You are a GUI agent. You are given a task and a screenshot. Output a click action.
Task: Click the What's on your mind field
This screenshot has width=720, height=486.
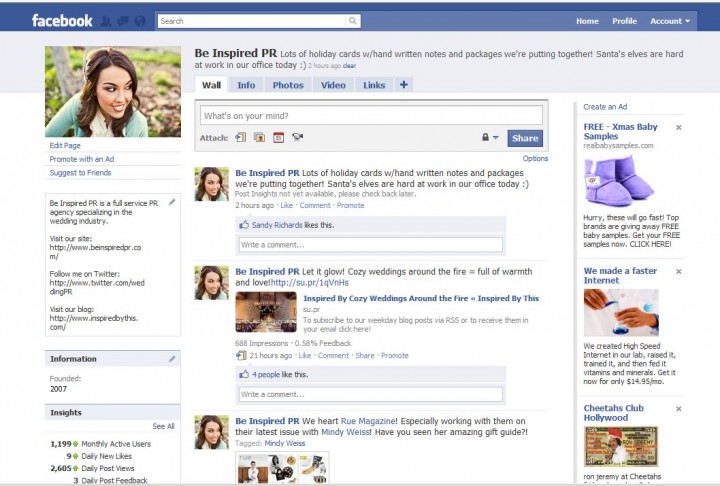tap(371, 116)
